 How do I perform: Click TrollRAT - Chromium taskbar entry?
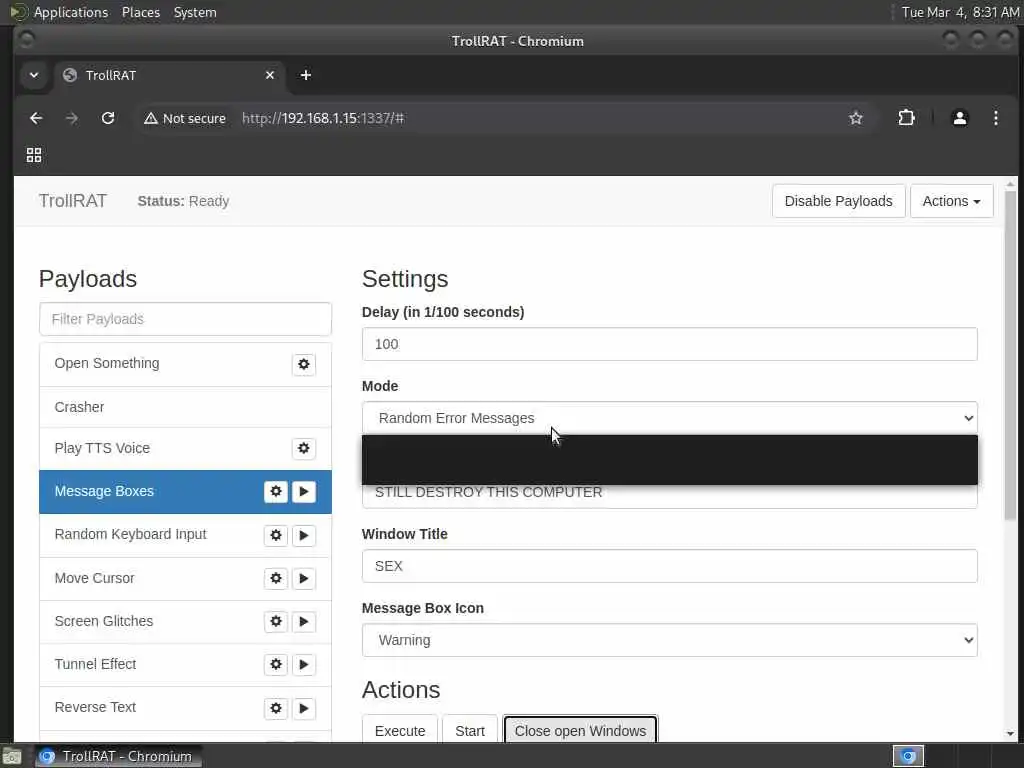(x=118, y=756)
